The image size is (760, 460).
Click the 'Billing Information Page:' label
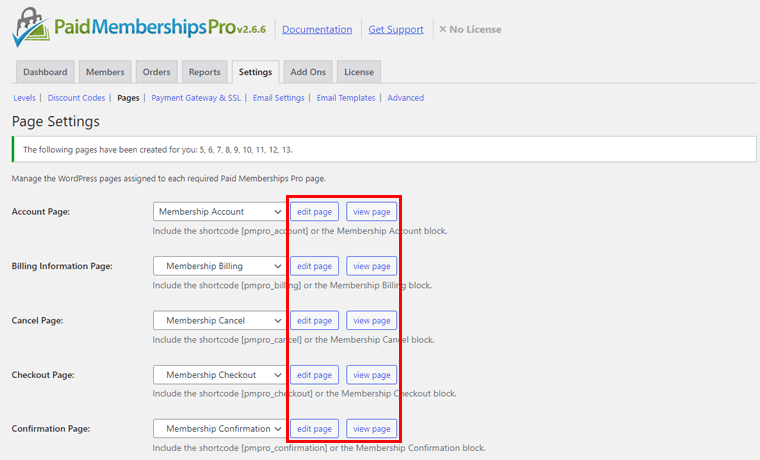[62, 266]
